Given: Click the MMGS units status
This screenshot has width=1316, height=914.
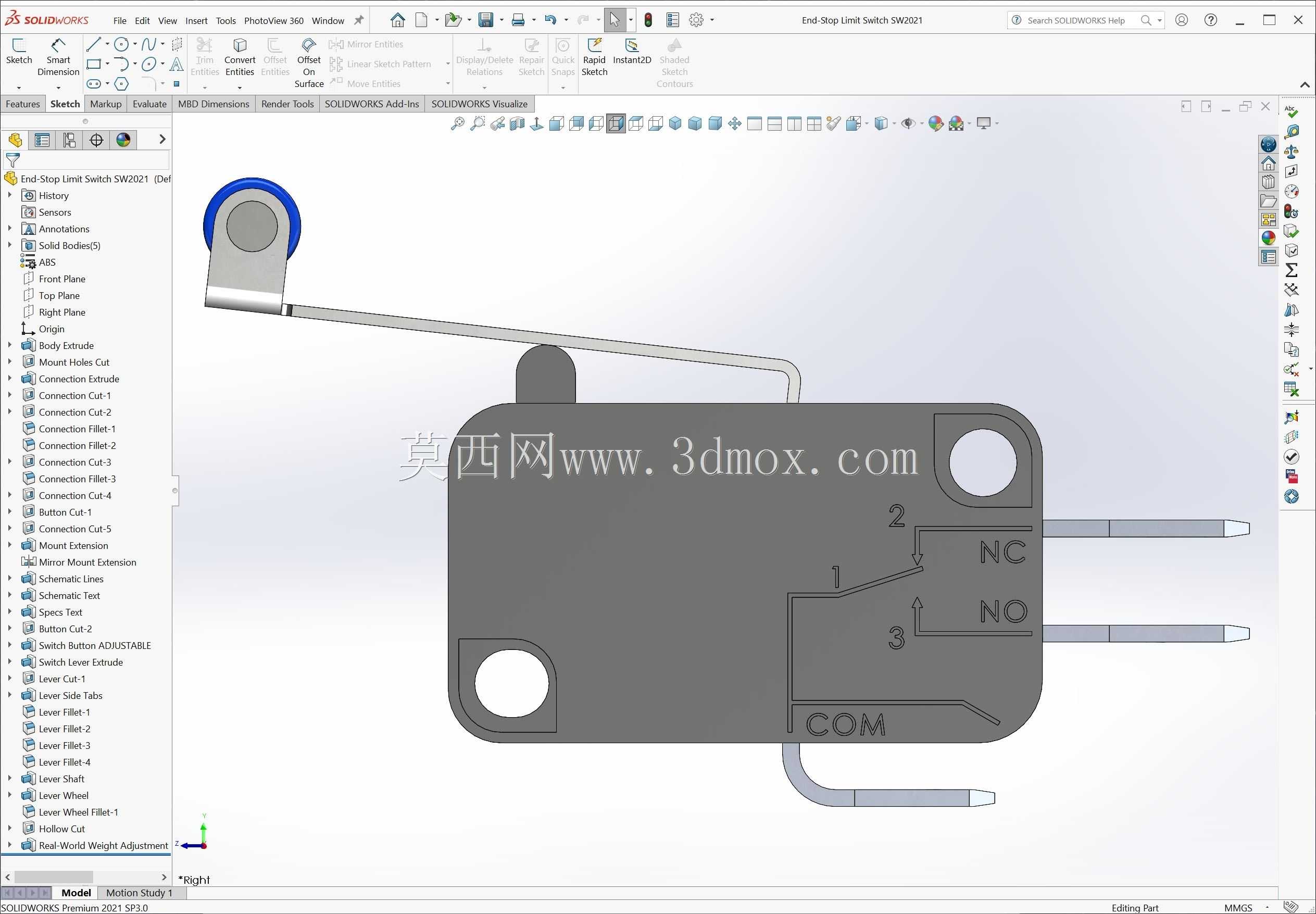Looking at the screenshot, I should click(1237, 907).
